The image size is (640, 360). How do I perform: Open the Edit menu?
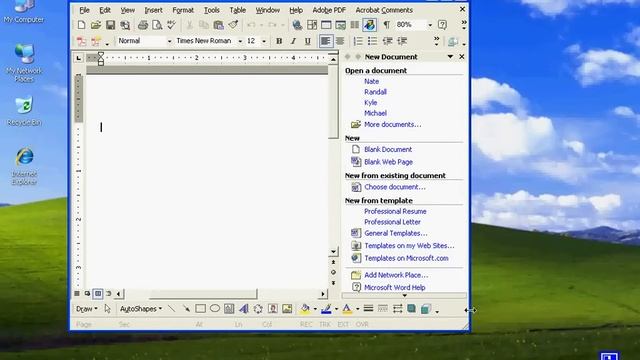(105, 10)
